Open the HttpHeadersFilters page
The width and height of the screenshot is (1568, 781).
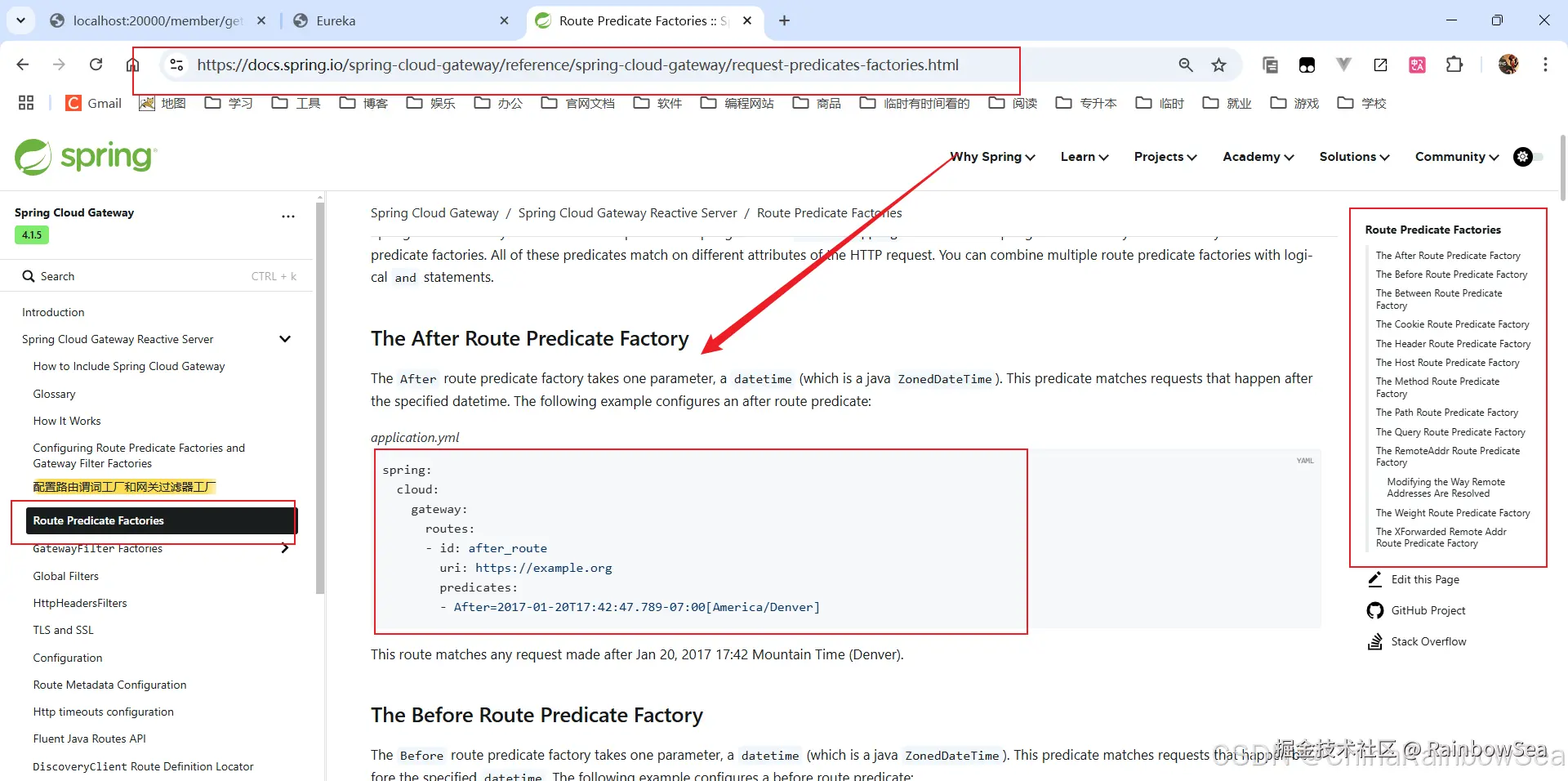(x=80, y=603)
